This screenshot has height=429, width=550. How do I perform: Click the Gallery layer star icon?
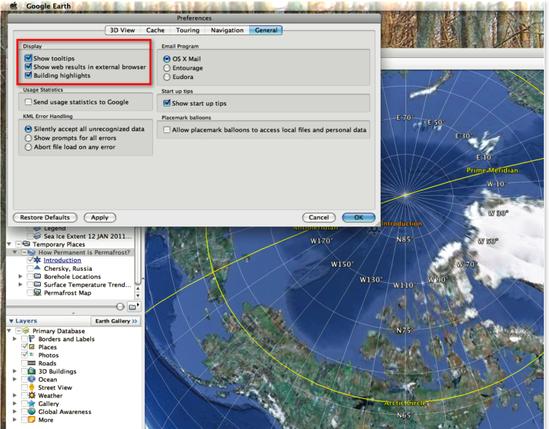tap(32, 403)
